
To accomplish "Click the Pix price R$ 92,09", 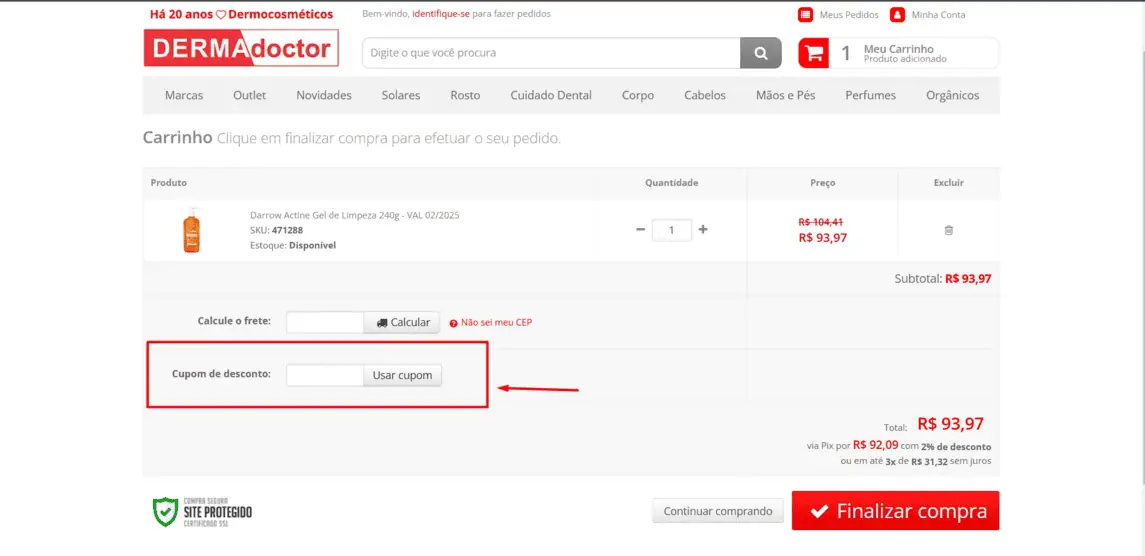I will pyautogui.click(x=876, y=444).
